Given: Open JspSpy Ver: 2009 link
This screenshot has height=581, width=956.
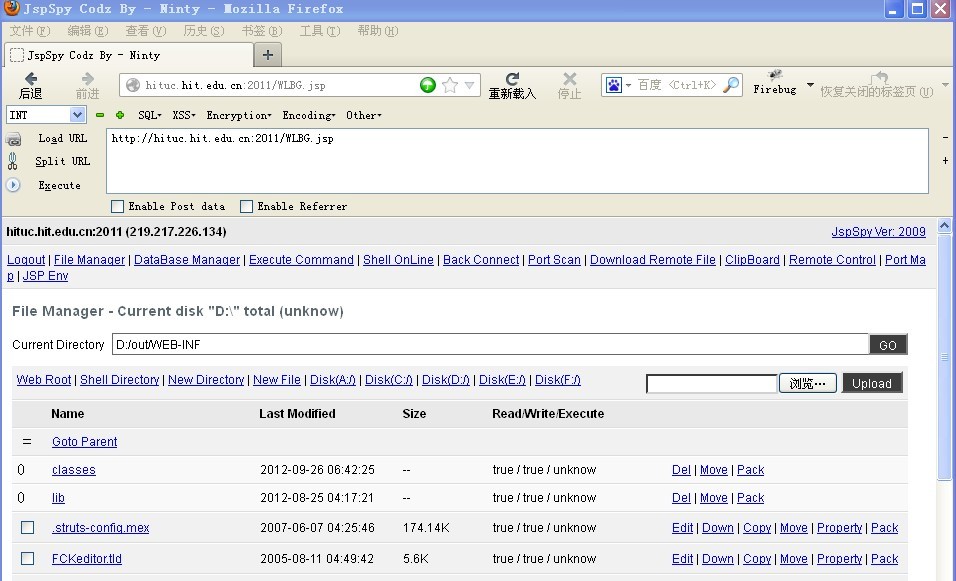Looking at the screenshot, I should coord(878,232).
